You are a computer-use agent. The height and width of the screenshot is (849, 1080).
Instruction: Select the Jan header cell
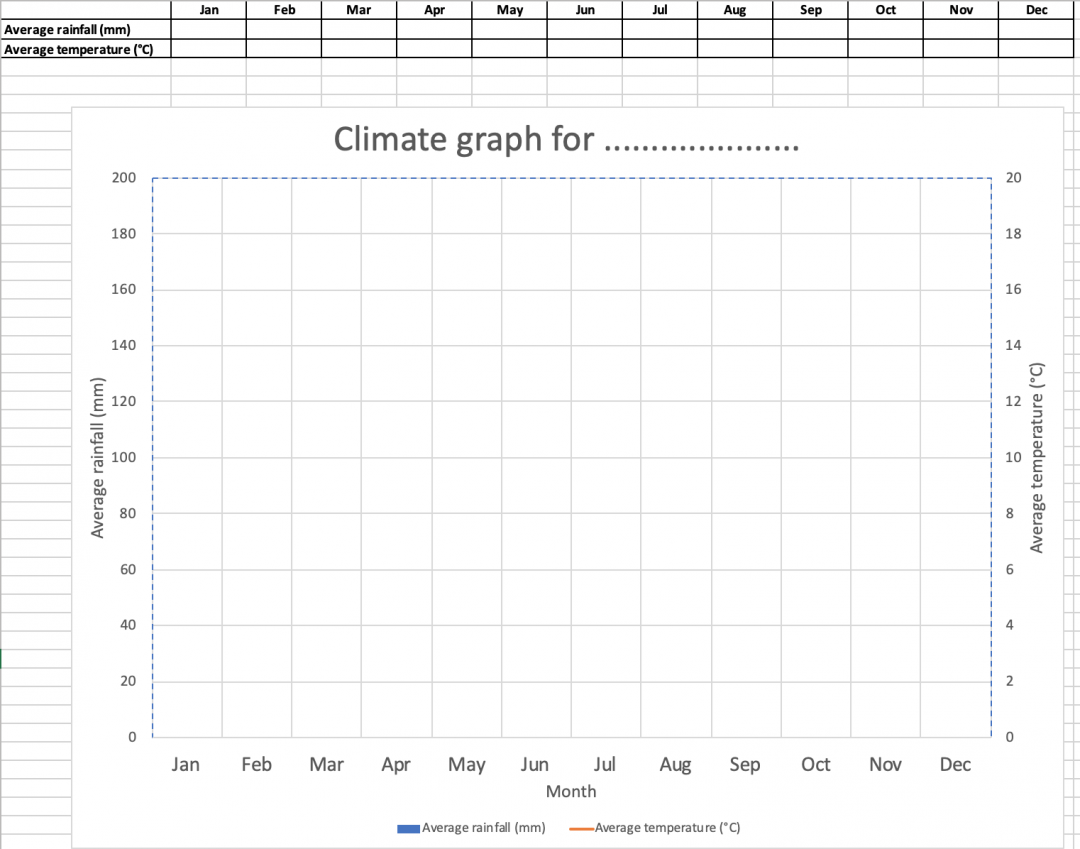point(209,10)
